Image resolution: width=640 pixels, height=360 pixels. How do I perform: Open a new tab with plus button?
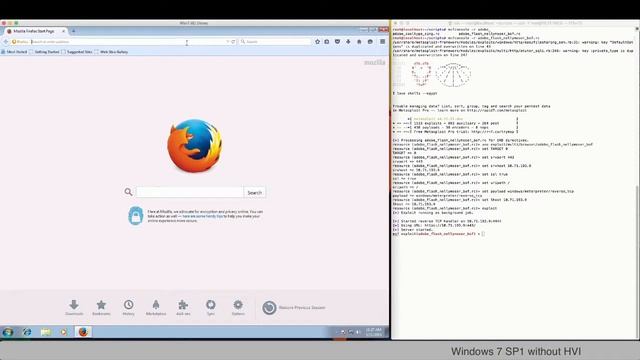(x=73, y=31)
